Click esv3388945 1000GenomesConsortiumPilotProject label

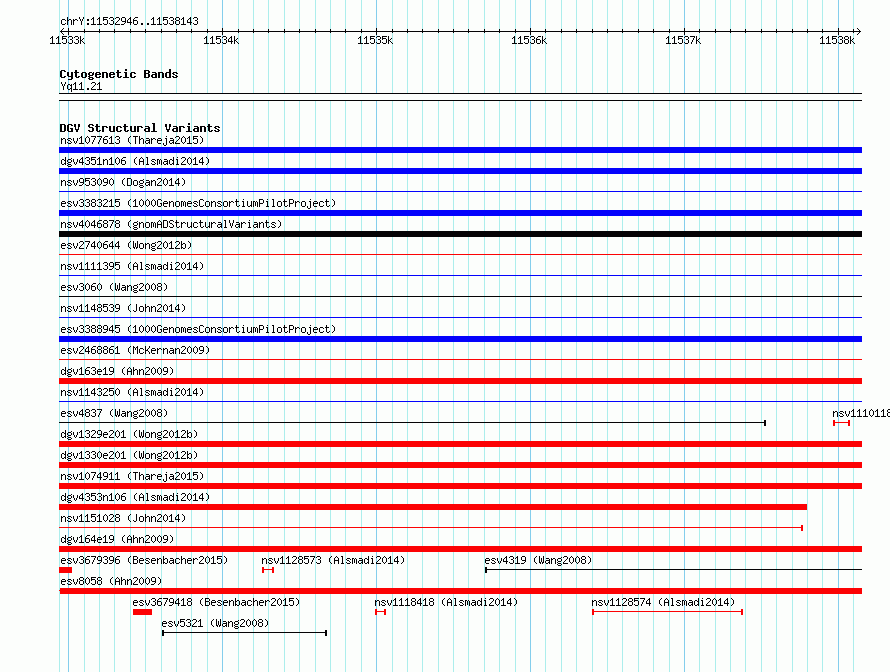(198, 329)
